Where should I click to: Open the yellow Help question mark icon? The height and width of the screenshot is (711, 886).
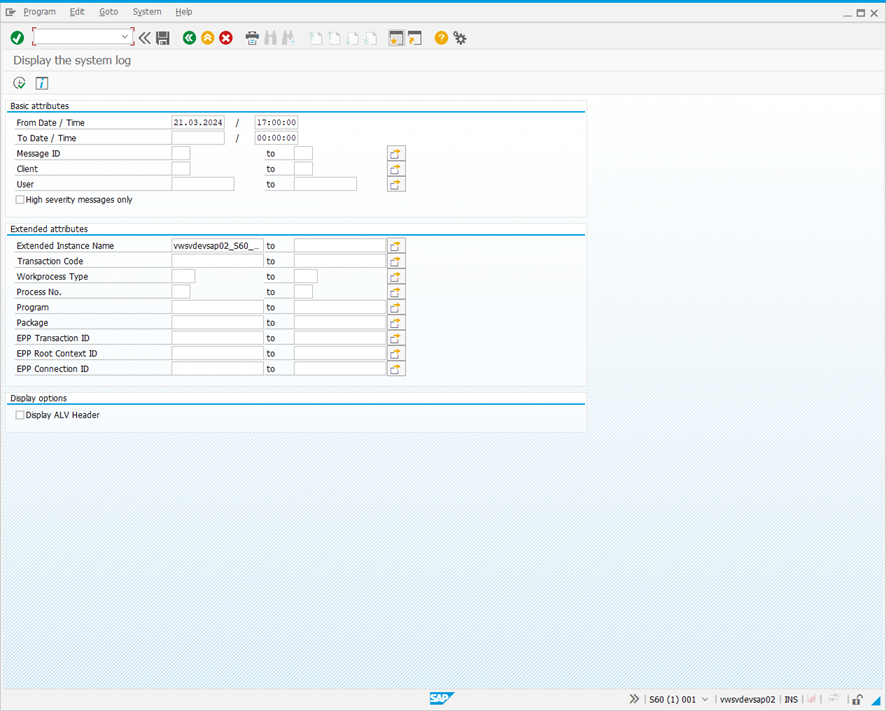click(441, 38)
